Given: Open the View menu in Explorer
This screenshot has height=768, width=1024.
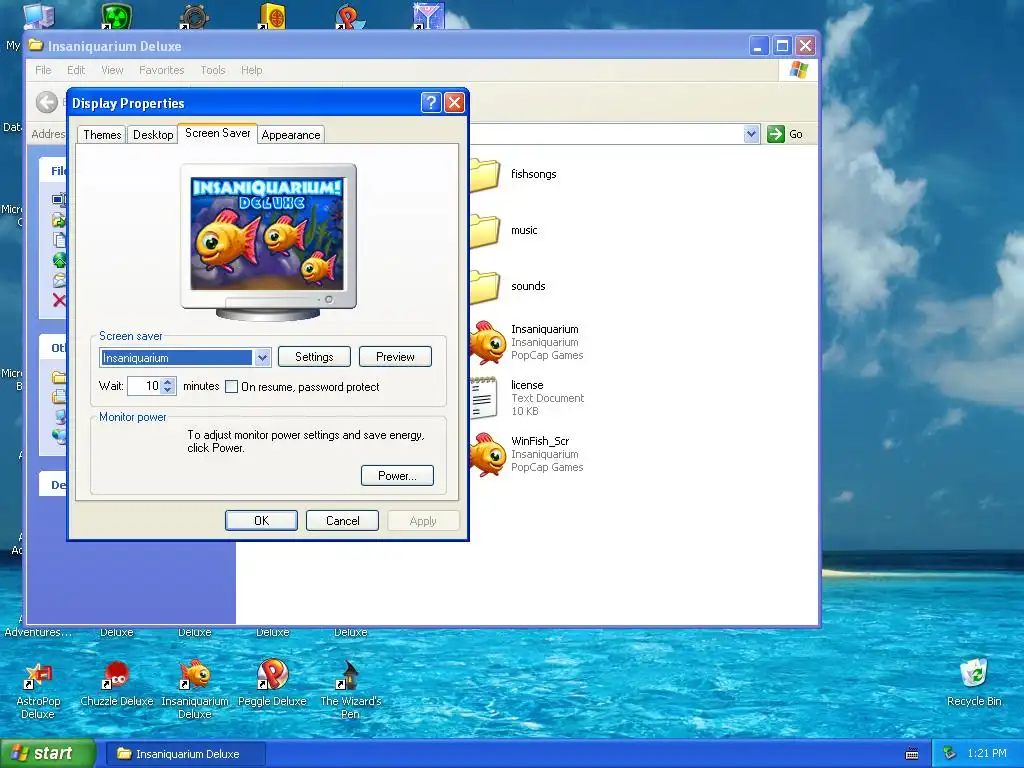Looking at the screenshot, I should point(112,70).
